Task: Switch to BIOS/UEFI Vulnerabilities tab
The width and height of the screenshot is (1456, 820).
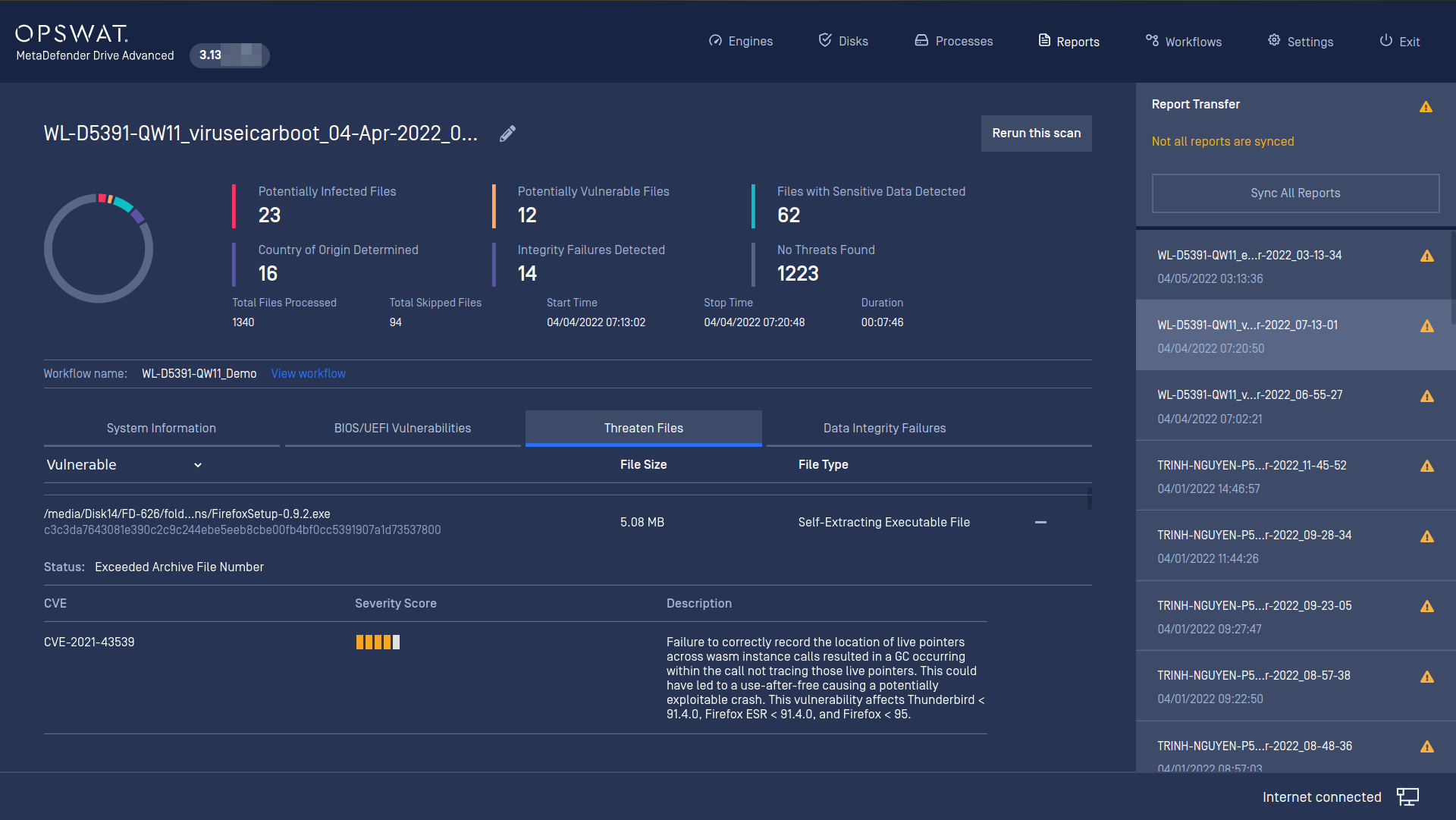Action: click(403, 429)
